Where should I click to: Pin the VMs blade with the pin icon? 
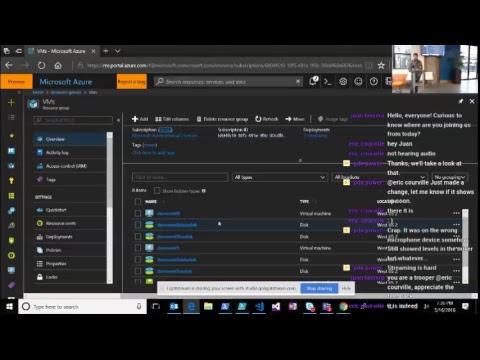coord(461,101)
